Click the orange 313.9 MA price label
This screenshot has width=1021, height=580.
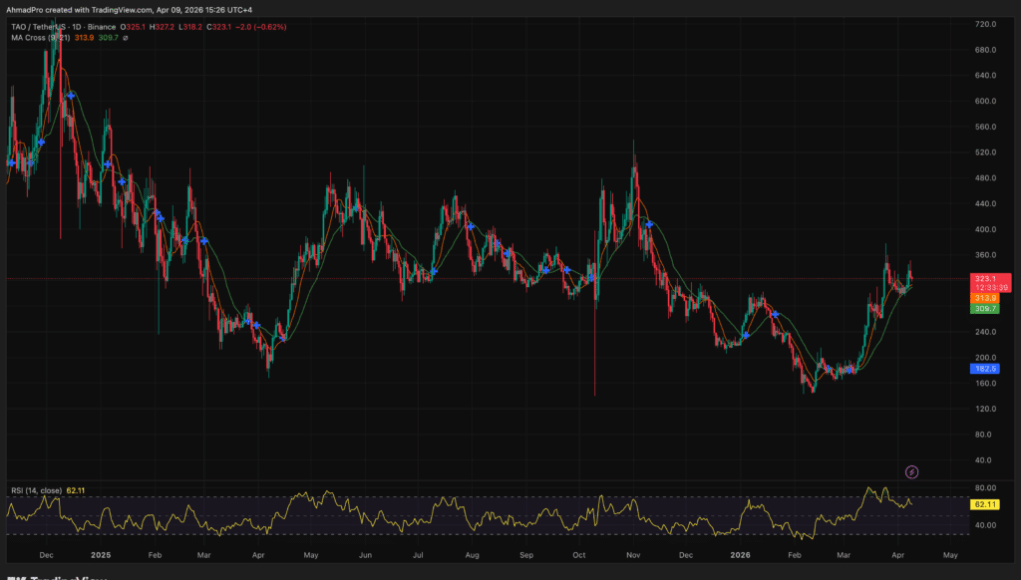[x=985, y=298]
